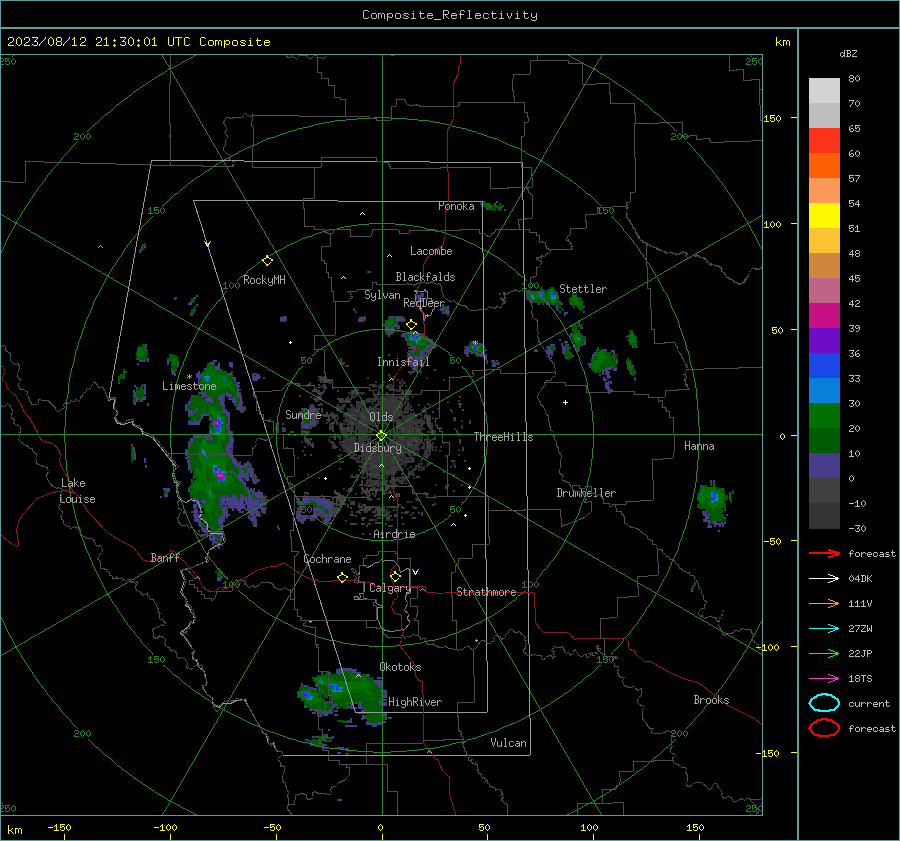
Task: Click the Hanna label
Action: pyautogui.click(x=699, y=446)
